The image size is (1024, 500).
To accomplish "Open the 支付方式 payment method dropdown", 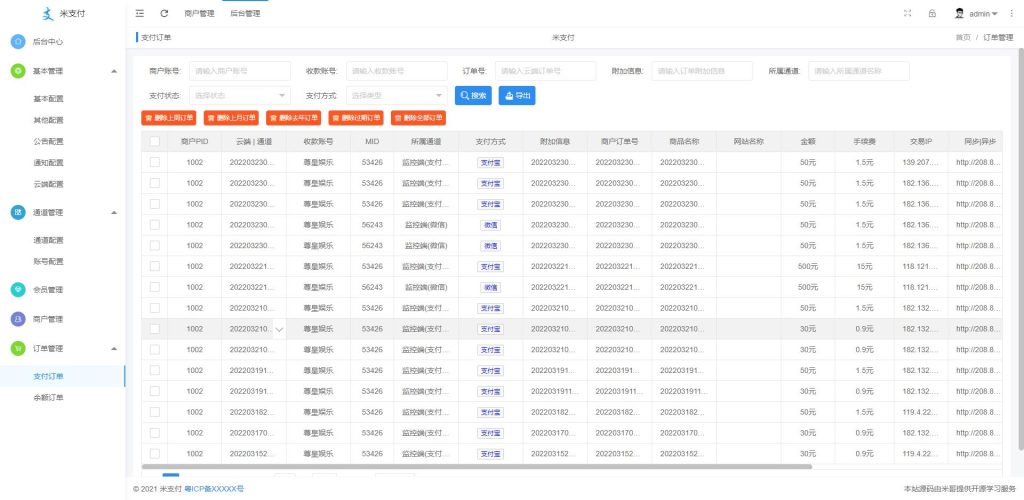I will [x=397, y=95].
